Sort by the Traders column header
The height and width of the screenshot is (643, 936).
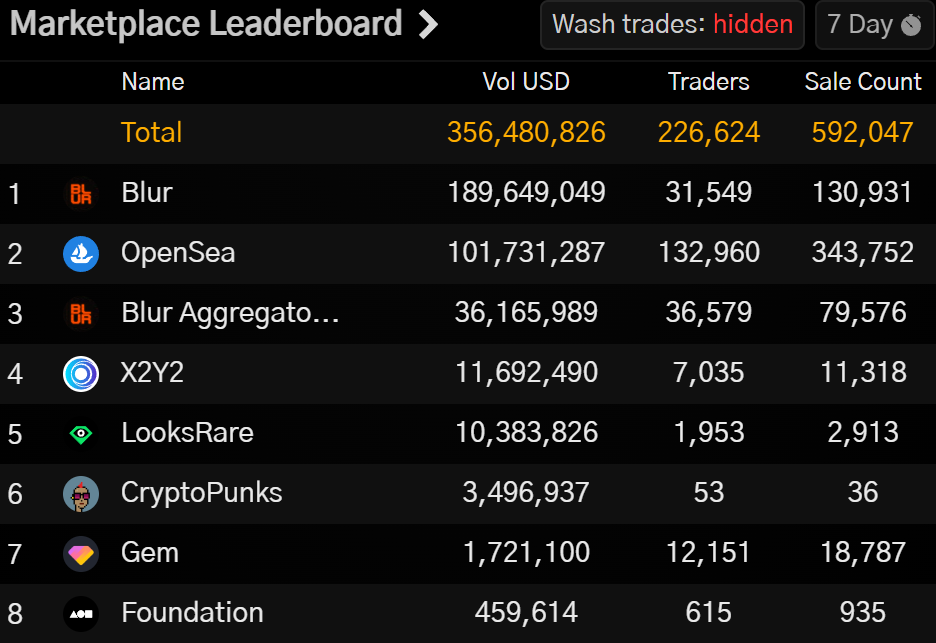point(708,82)
